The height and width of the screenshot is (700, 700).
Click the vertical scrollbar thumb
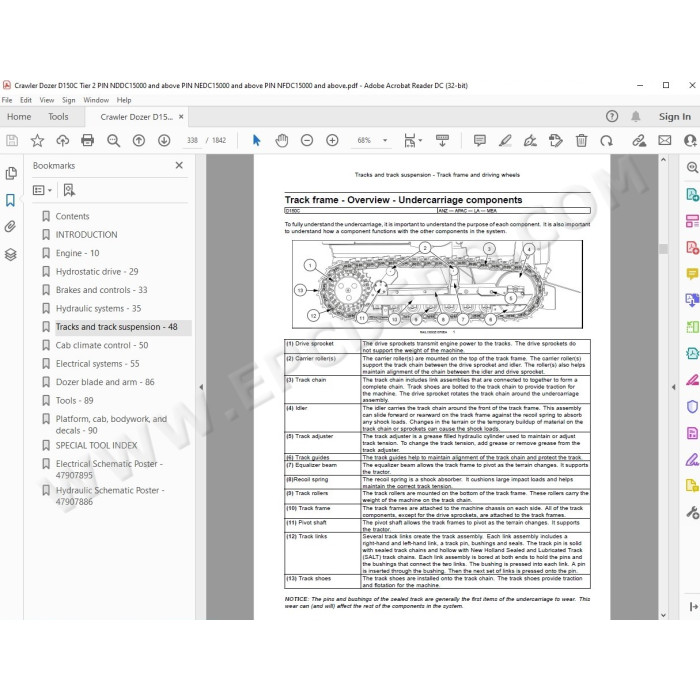pyautogui.click(x=663, y=249)
